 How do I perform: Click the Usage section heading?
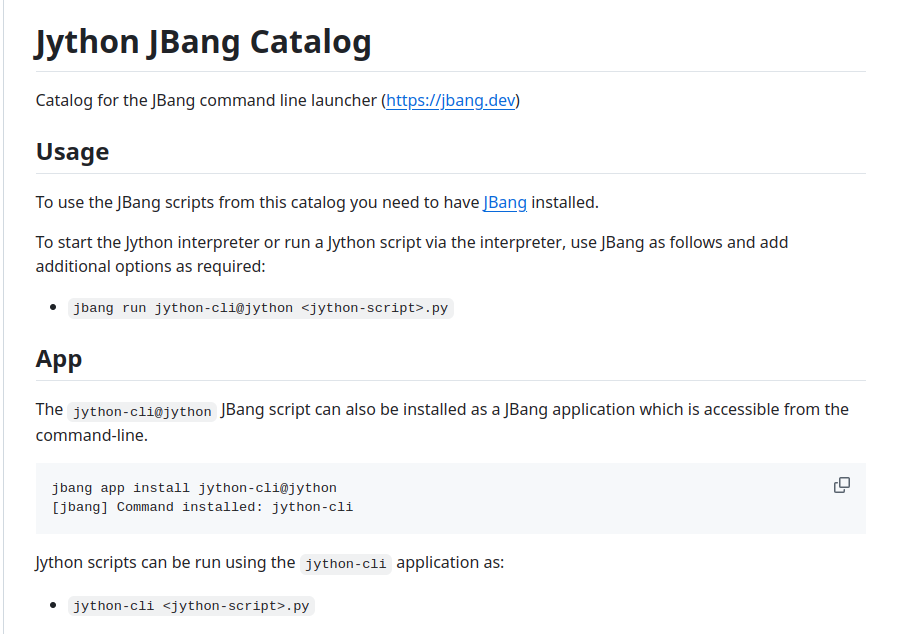pos(72,152)
